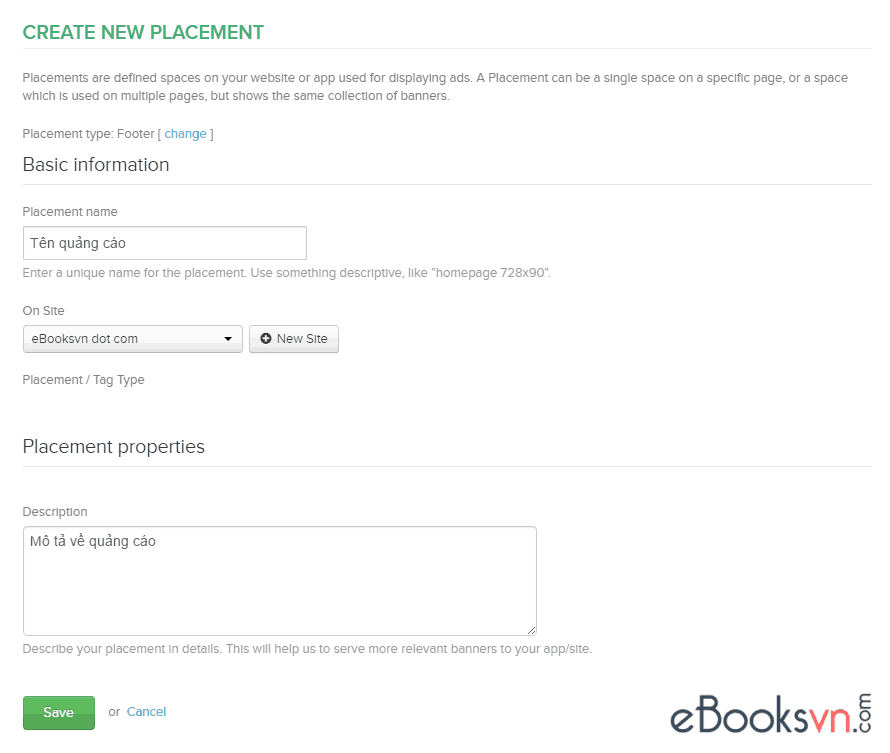Focus the Placement name text field
The image size is (890, 753).
coord(164,243)
